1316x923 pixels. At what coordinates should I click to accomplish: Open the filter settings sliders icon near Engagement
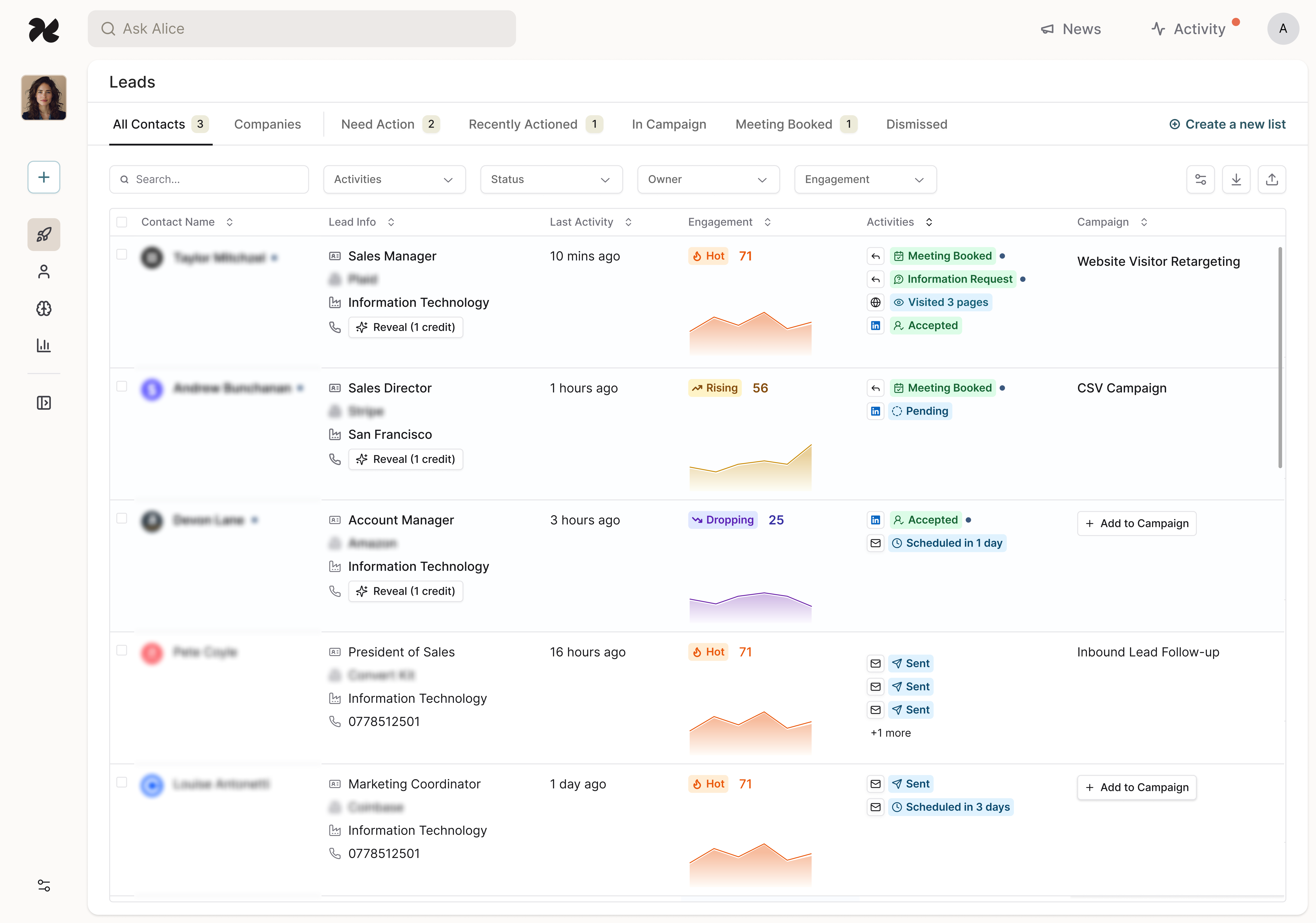[1200, 179]
